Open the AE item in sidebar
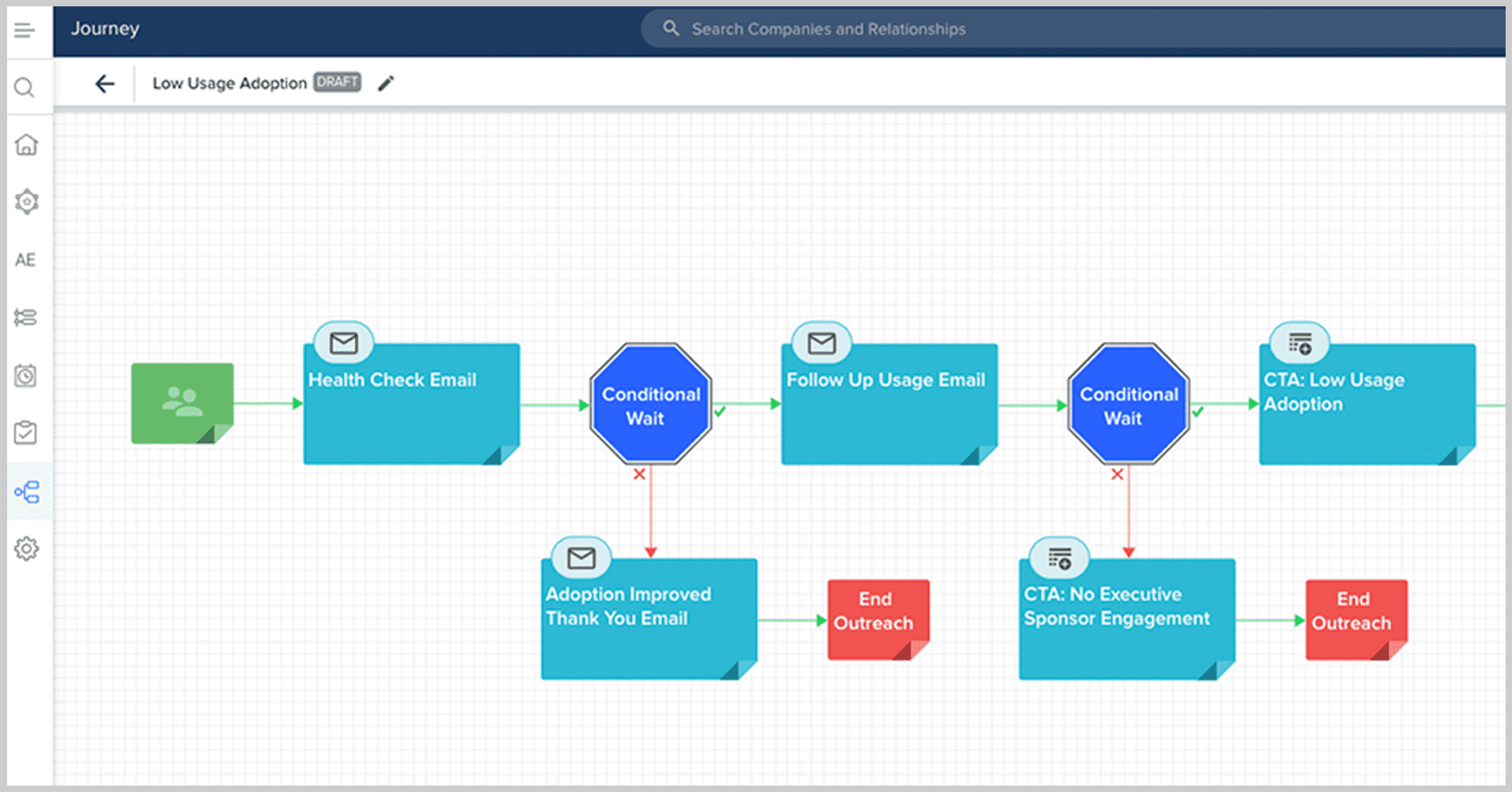The width and height of the screenshot is (1512, 792). pyautogui.click(x=25, y=260)
